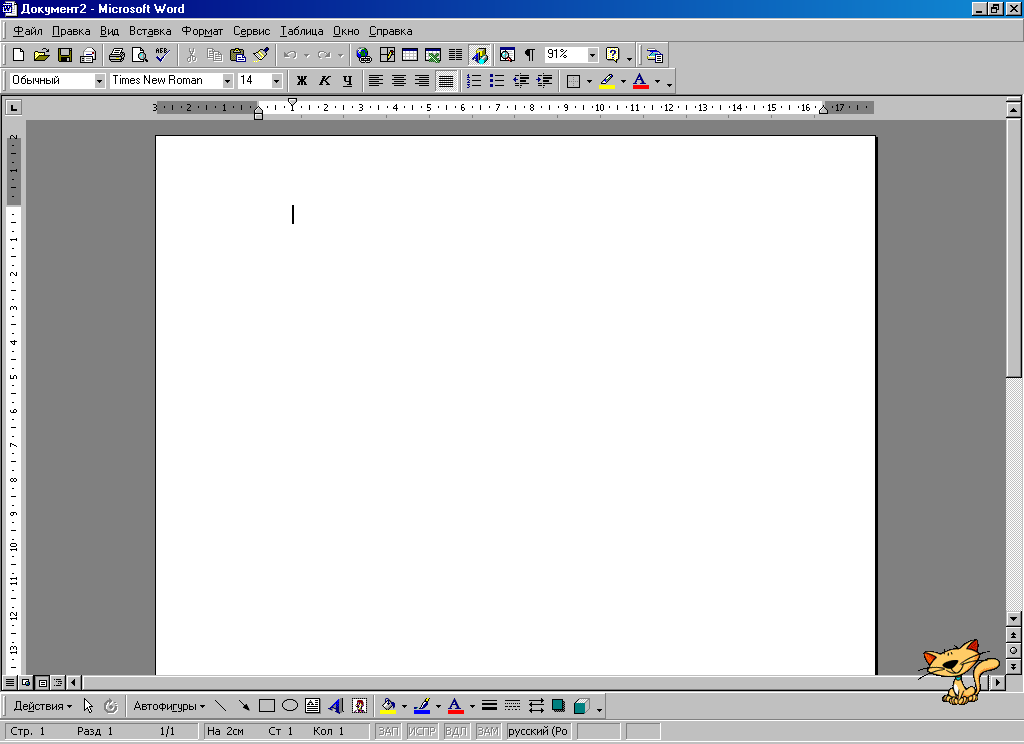Increase the indent
This screenshot has width=1024, height=744.
[x=544, y=81]
